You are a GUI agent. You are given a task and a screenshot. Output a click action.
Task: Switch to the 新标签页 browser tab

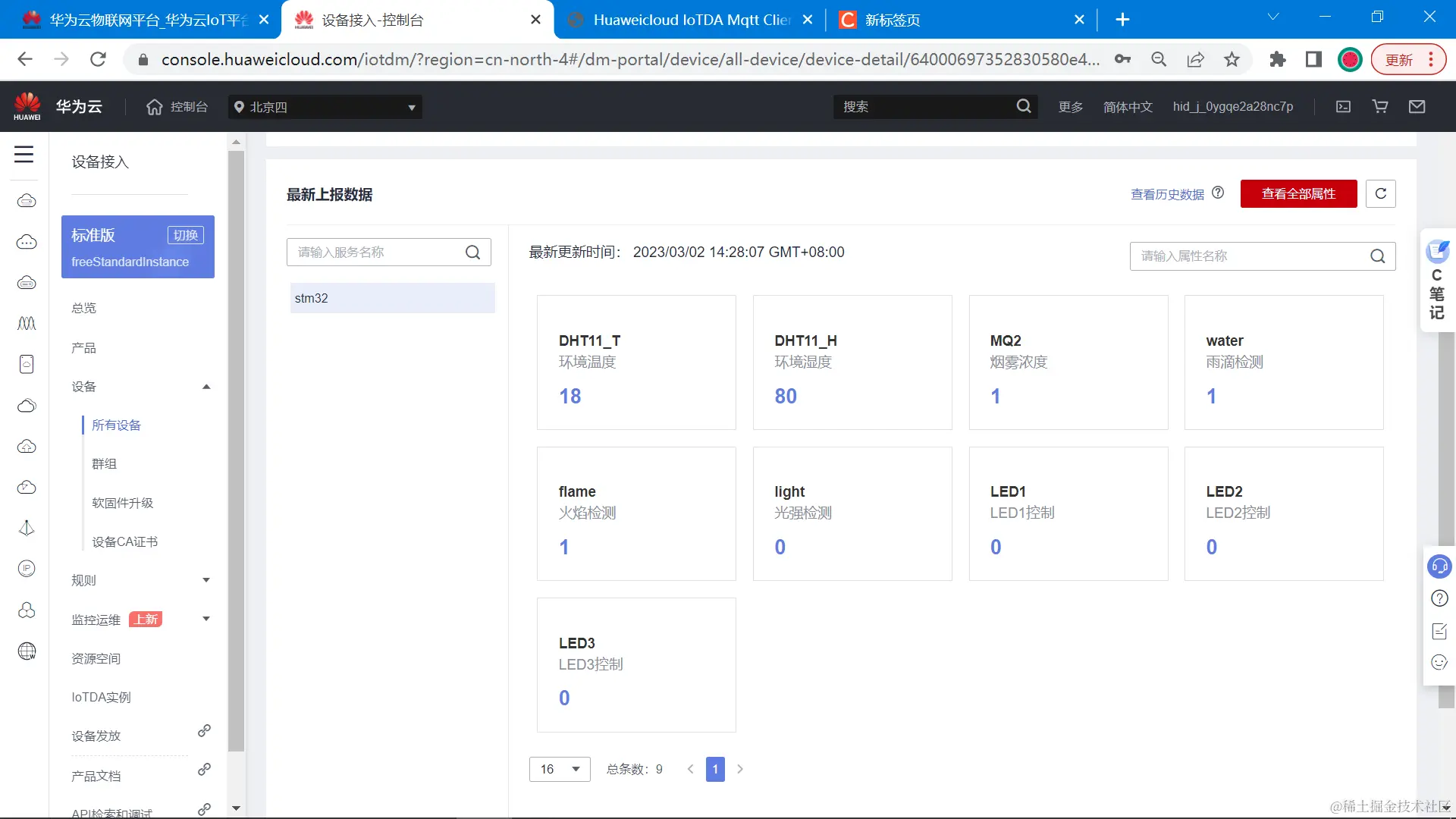962,20
